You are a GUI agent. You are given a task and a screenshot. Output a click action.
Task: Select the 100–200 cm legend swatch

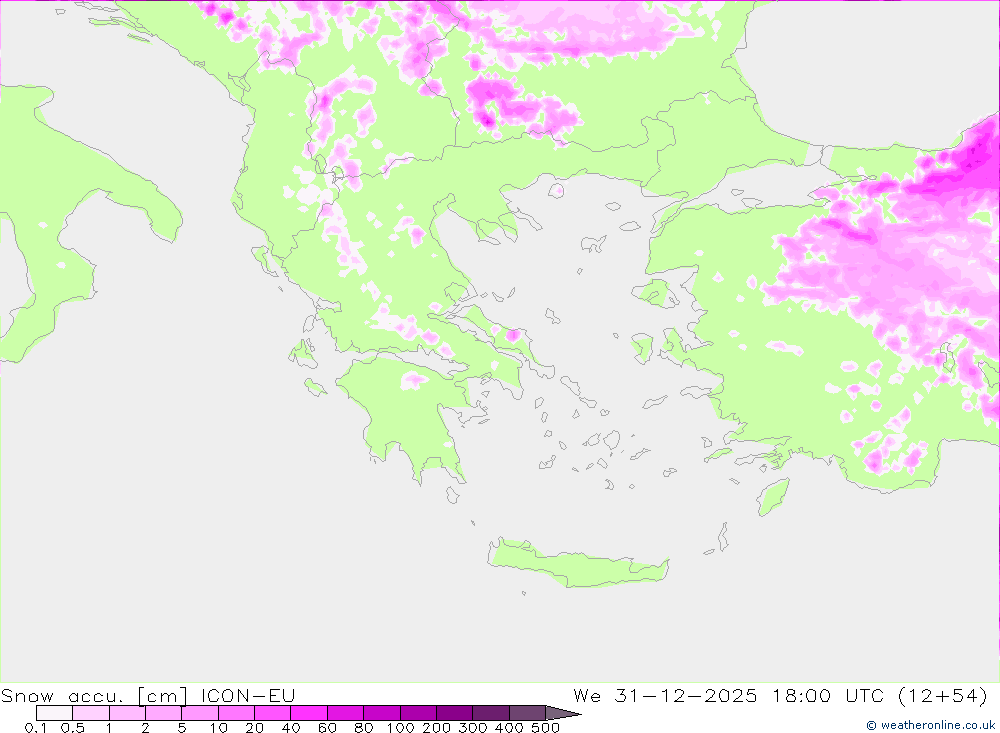pos(418,713)
